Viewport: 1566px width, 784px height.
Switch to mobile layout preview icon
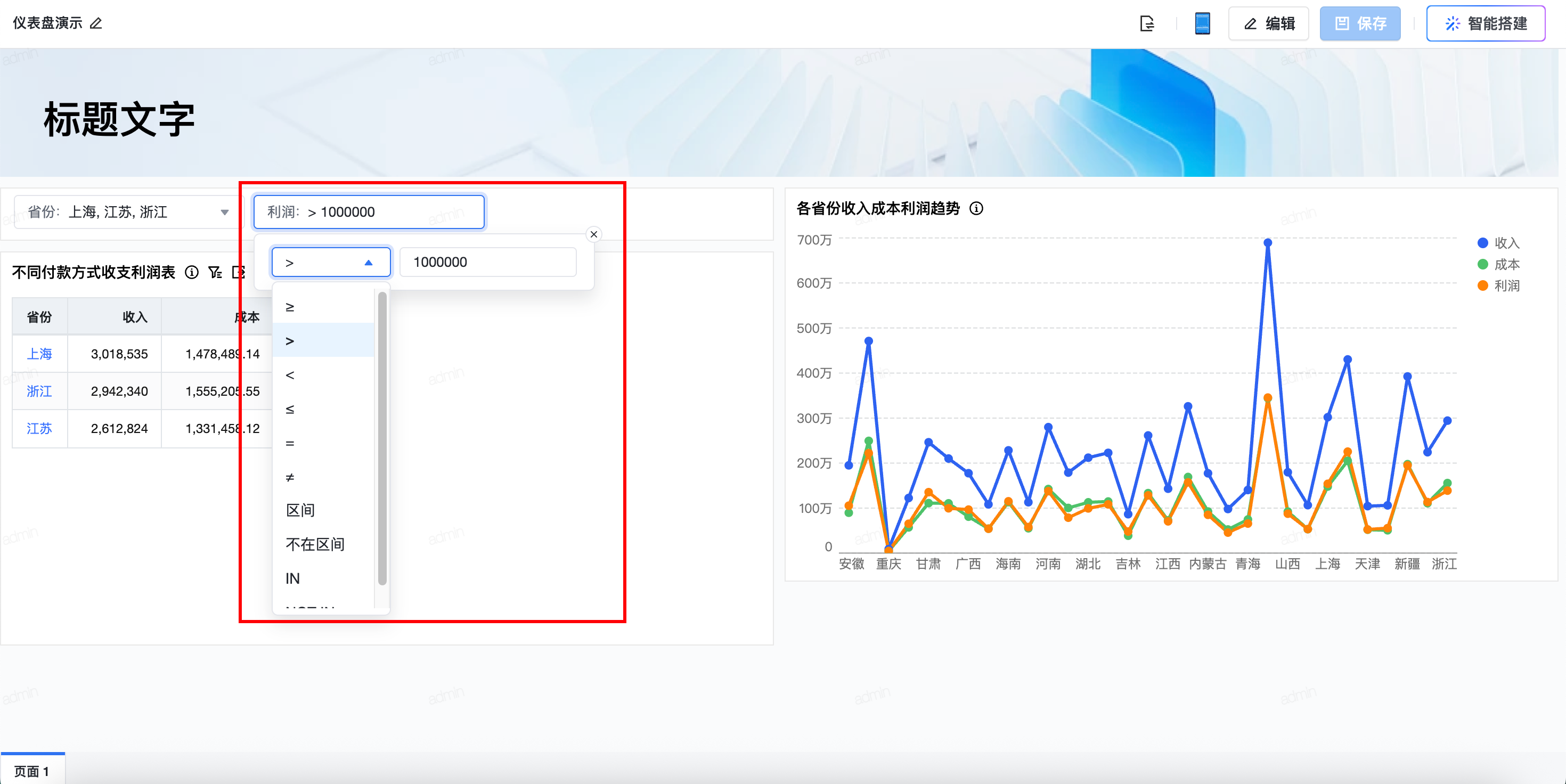point(1202,24)
